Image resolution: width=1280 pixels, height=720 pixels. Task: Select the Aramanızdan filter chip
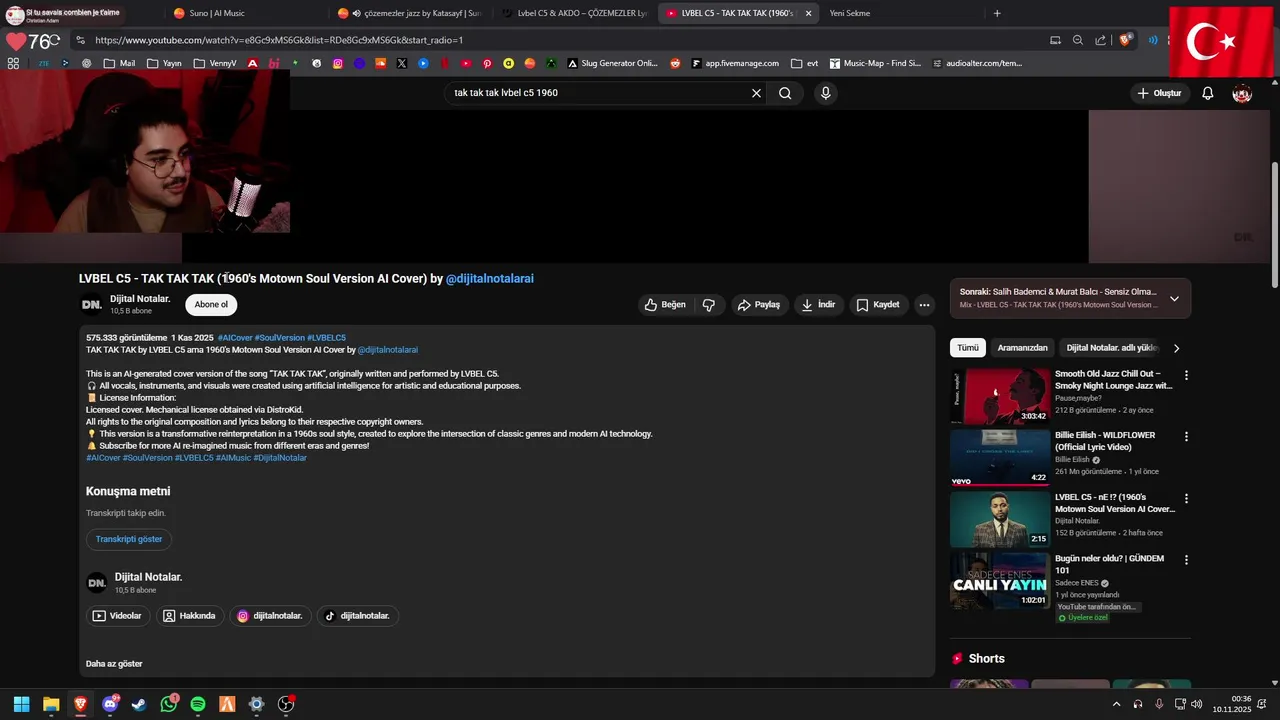pos(1022,348)
